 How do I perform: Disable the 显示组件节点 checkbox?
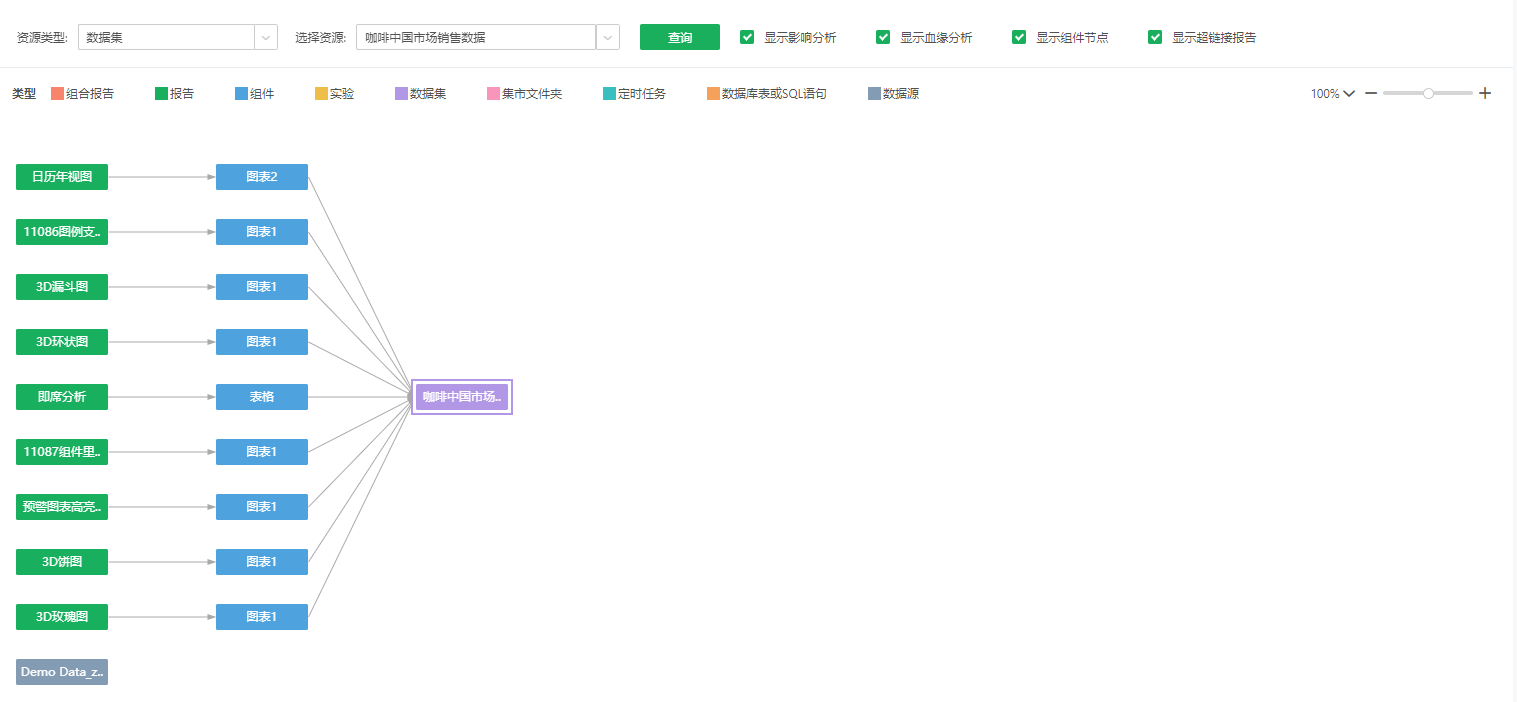(1019, 37)
